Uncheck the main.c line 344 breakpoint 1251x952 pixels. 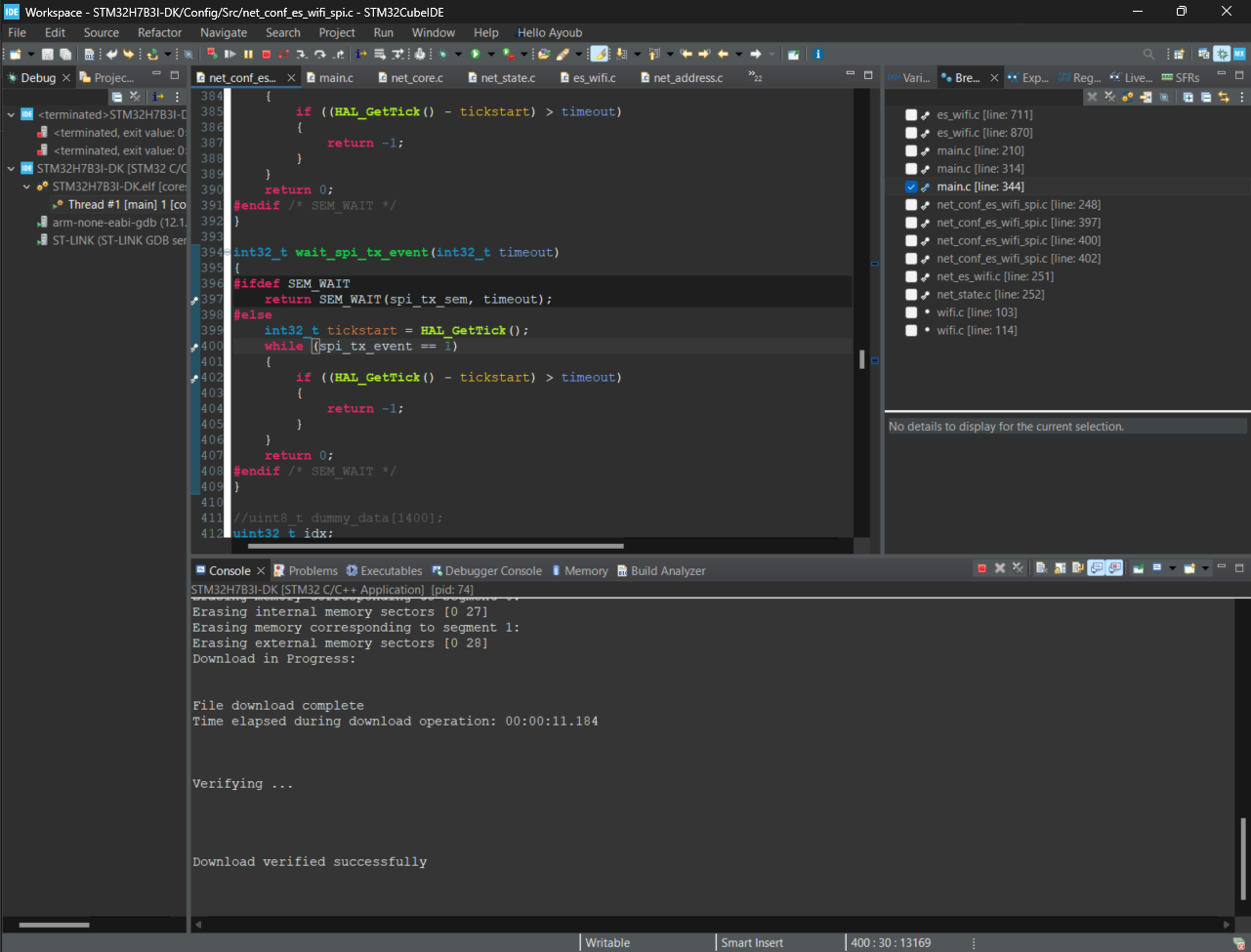point(911,186)
